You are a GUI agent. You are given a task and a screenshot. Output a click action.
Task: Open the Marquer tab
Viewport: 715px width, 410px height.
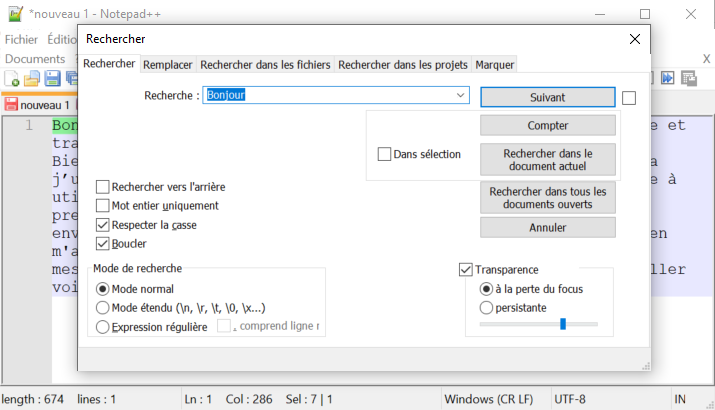coord(495,65)
